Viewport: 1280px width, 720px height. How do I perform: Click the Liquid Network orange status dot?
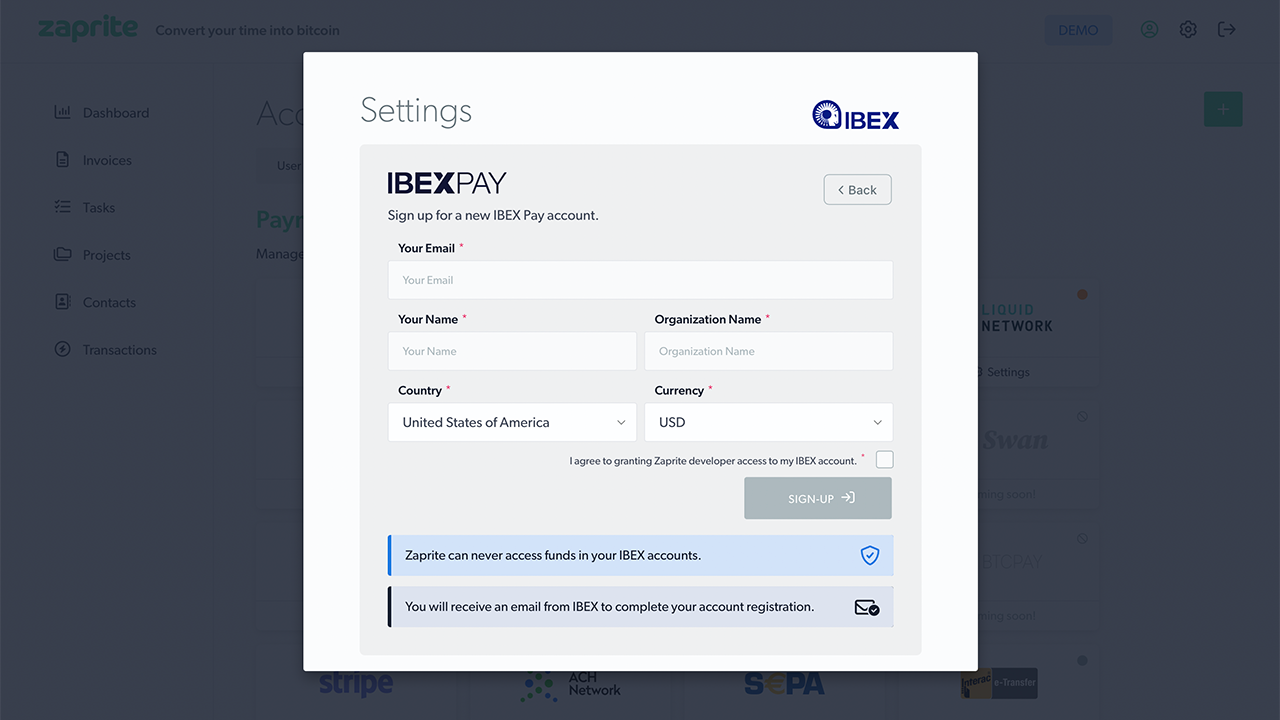pyautogui.click(x=1082, y=295)
